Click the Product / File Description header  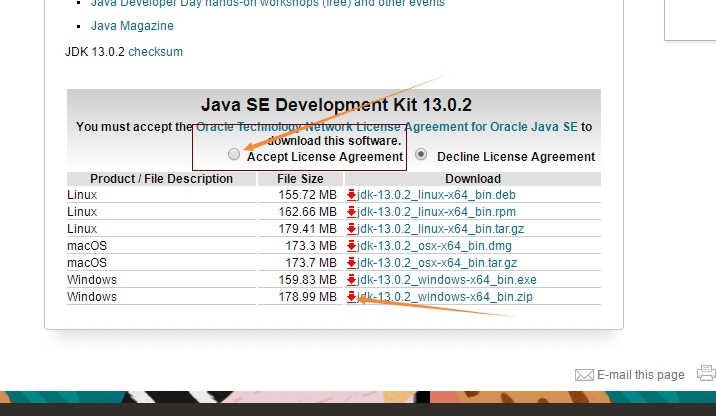(x=161, y=179)
